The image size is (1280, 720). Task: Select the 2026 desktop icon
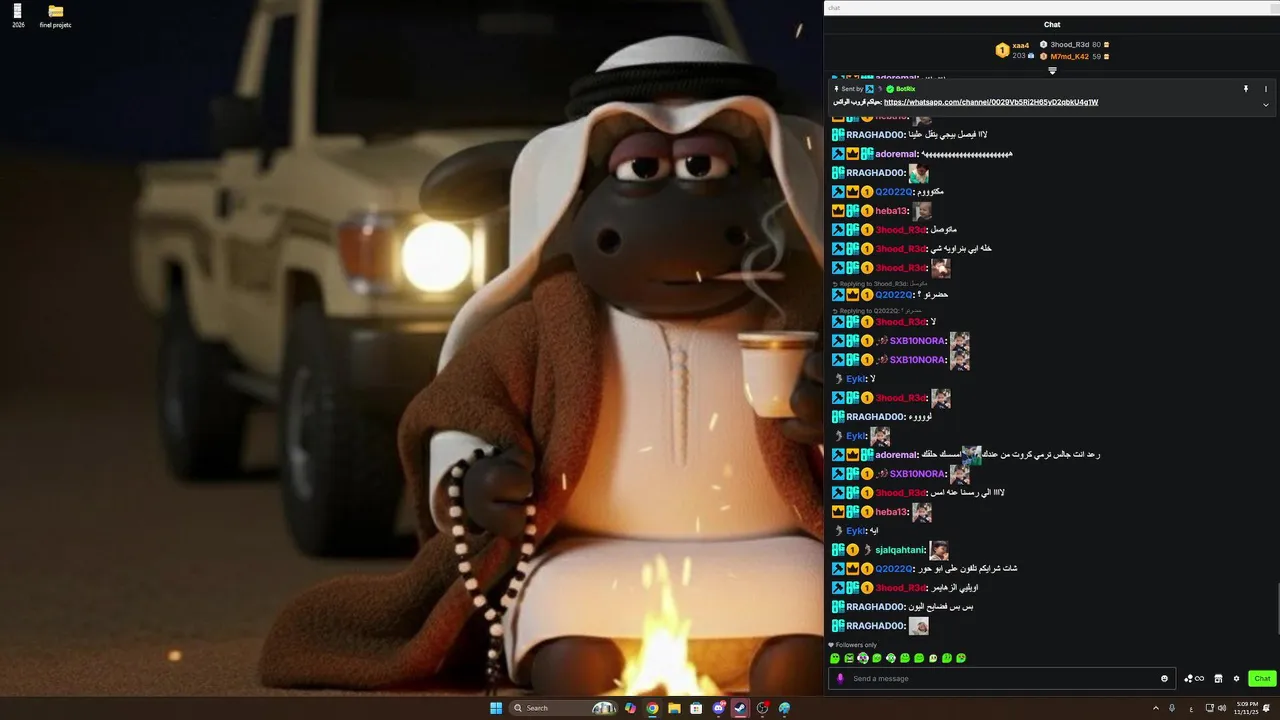tap(18, 15)
